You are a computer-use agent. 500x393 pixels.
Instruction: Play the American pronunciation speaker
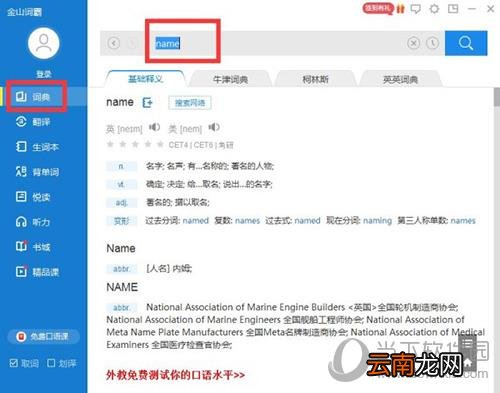[214, 127]
